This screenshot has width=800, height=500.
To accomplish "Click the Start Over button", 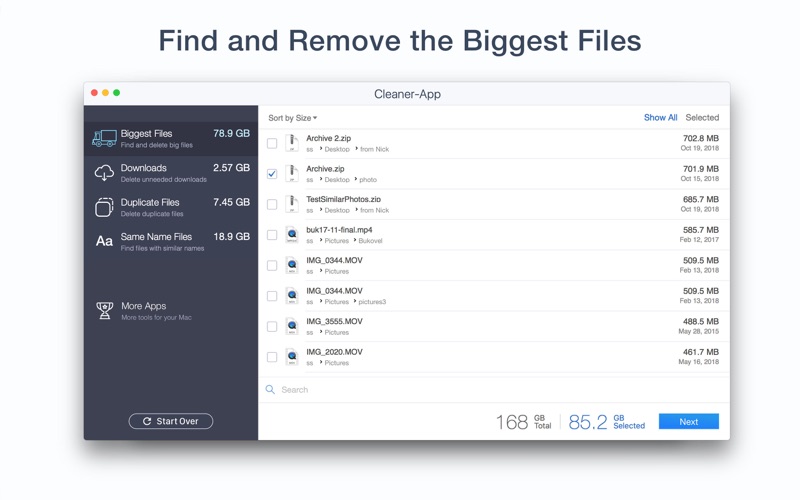I will [171, 421].
